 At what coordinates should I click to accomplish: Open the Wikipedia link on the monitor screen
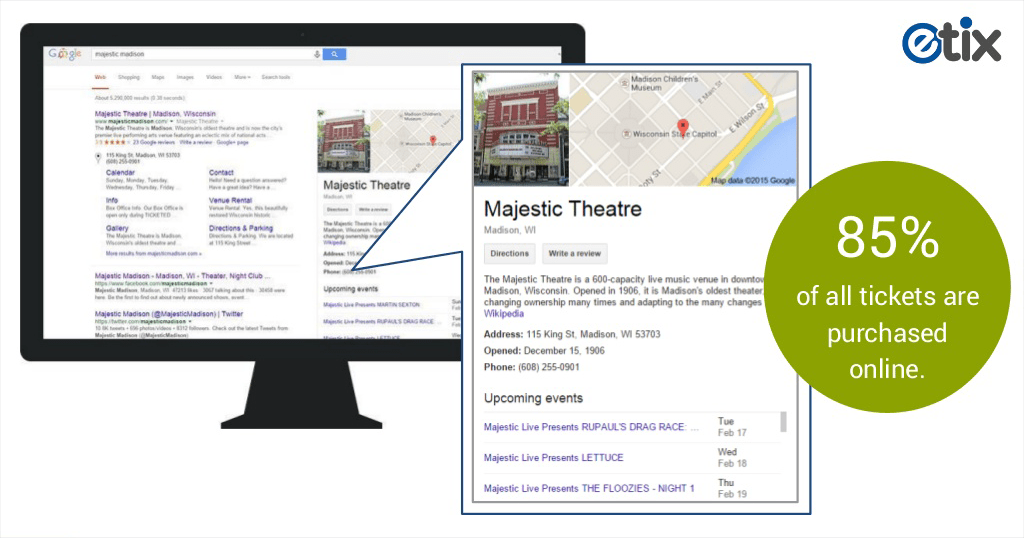coord(334,242)
